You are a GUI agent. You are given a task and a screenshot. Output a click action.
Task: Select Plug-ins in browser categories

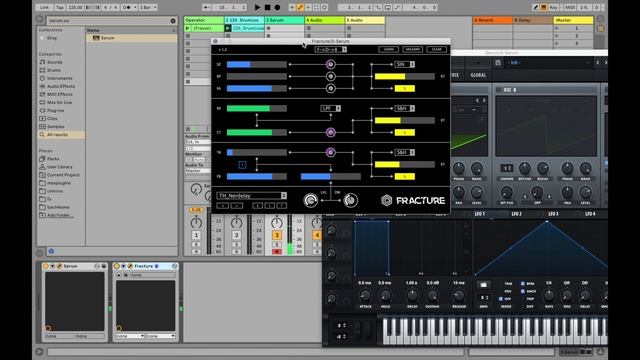55,110
